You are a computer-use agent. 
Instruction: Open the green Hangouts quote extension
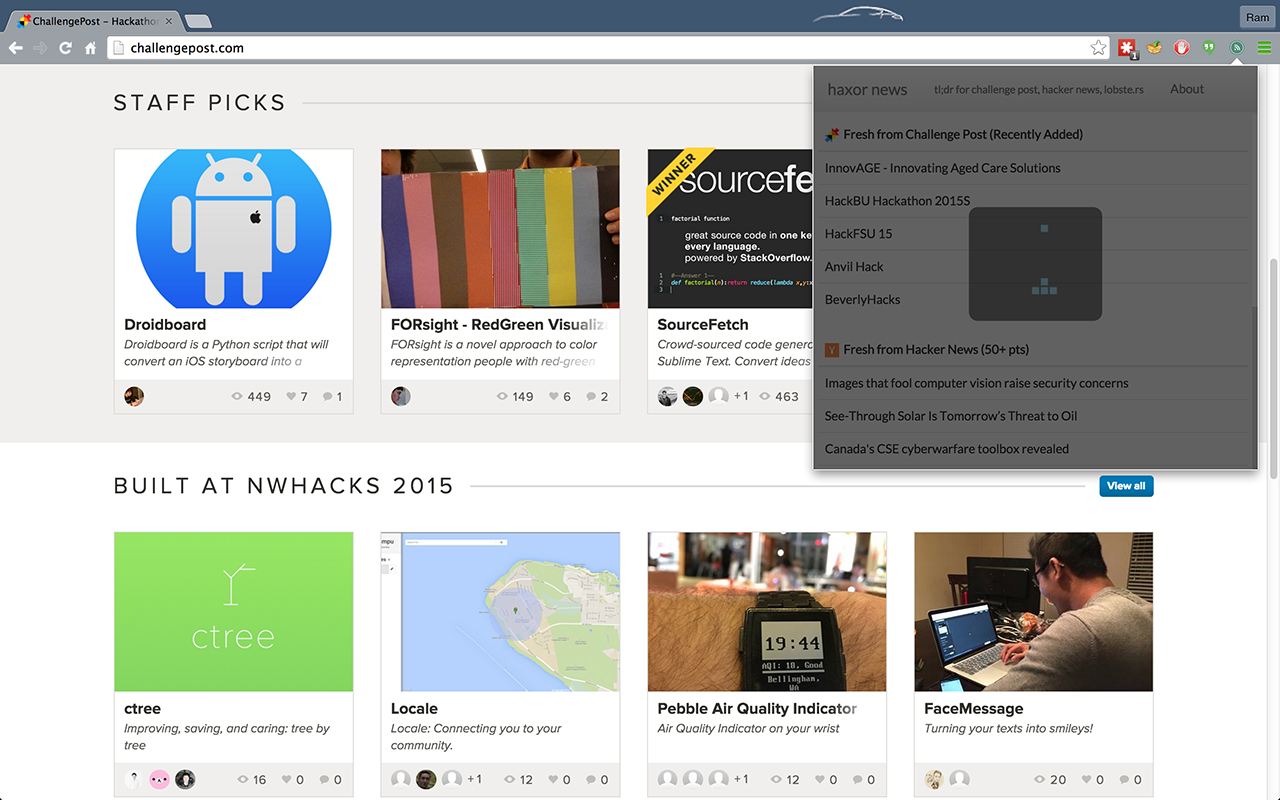click(x=1209, y=47)
